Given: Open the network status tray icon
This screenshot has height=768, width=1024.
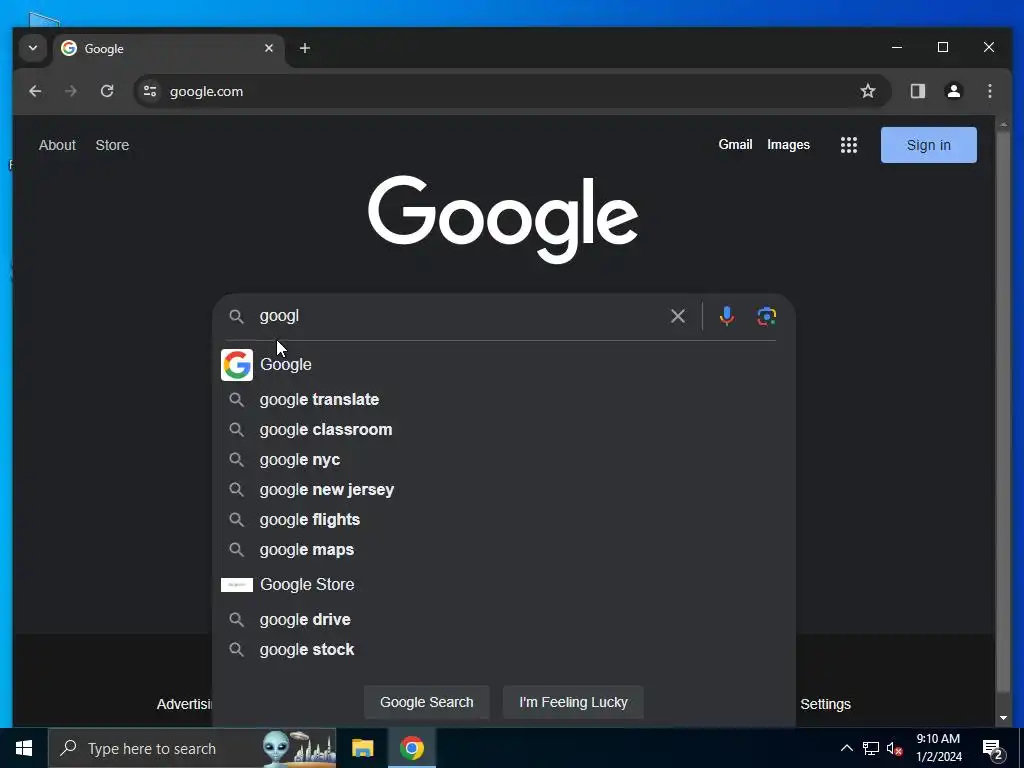Looking at the screenshot, I should (x=871, y=748).
